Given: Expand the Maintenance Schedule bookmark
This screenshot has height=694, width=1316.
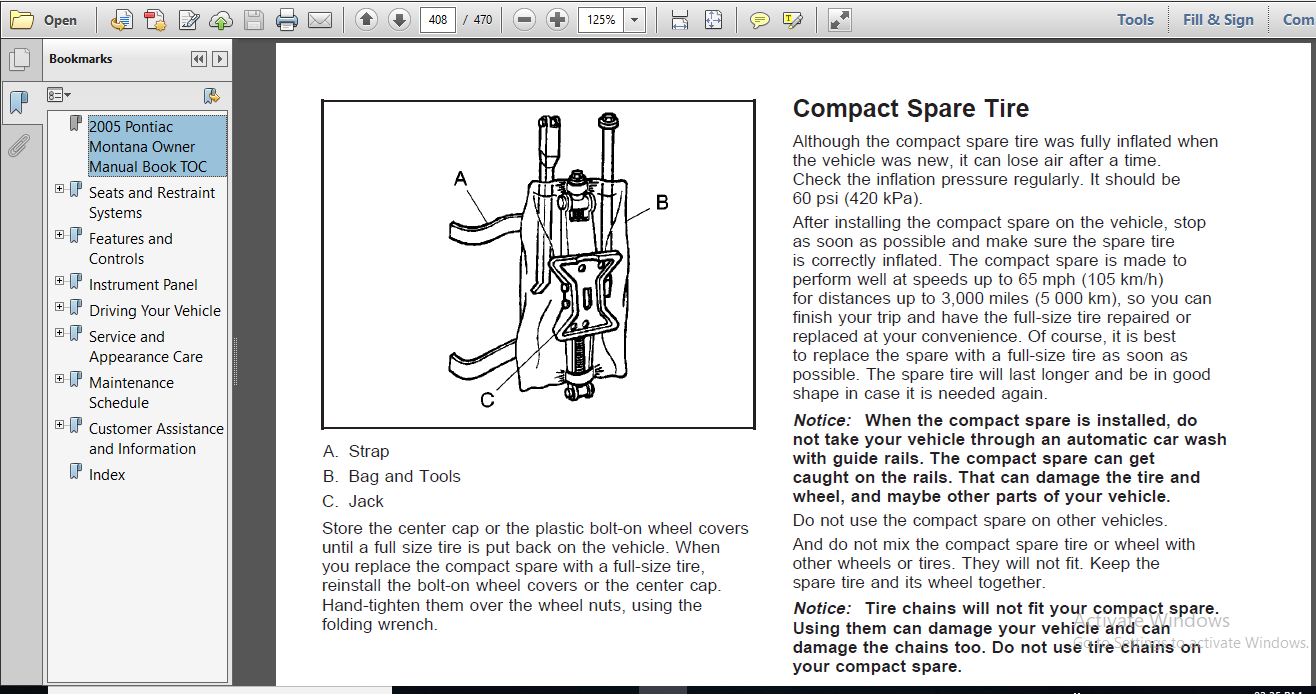Looking at the screenshot, I should (60, 378).
